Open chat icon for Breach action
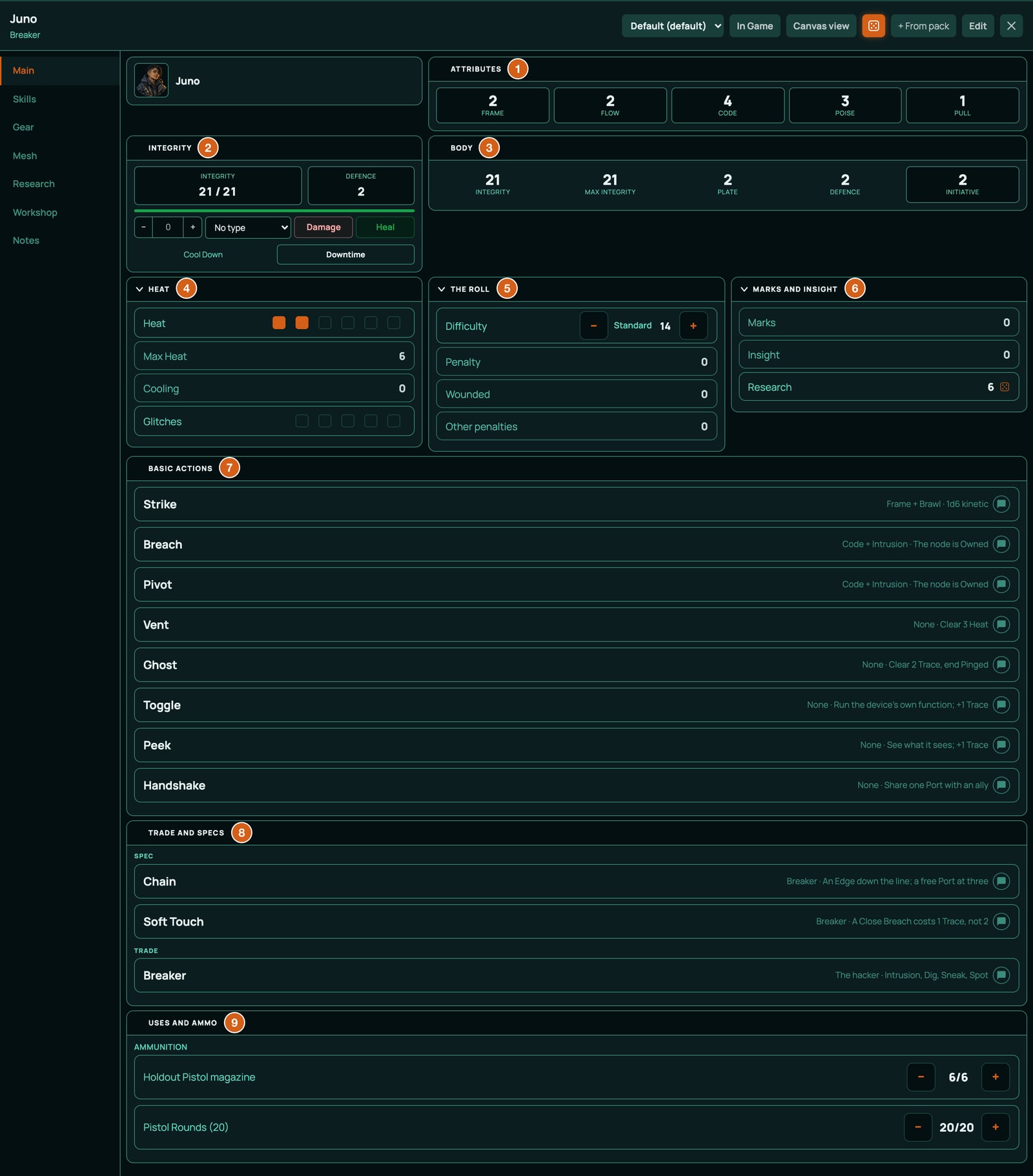Screen dimensions: 1033x1176 tap(1001, 544)
